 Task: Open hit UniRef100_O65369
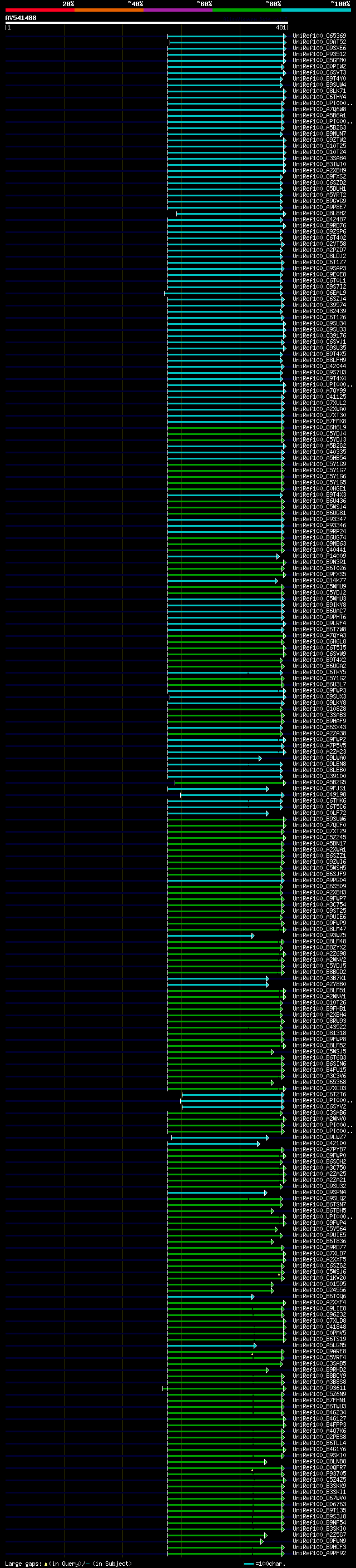(x=319, y=36)
